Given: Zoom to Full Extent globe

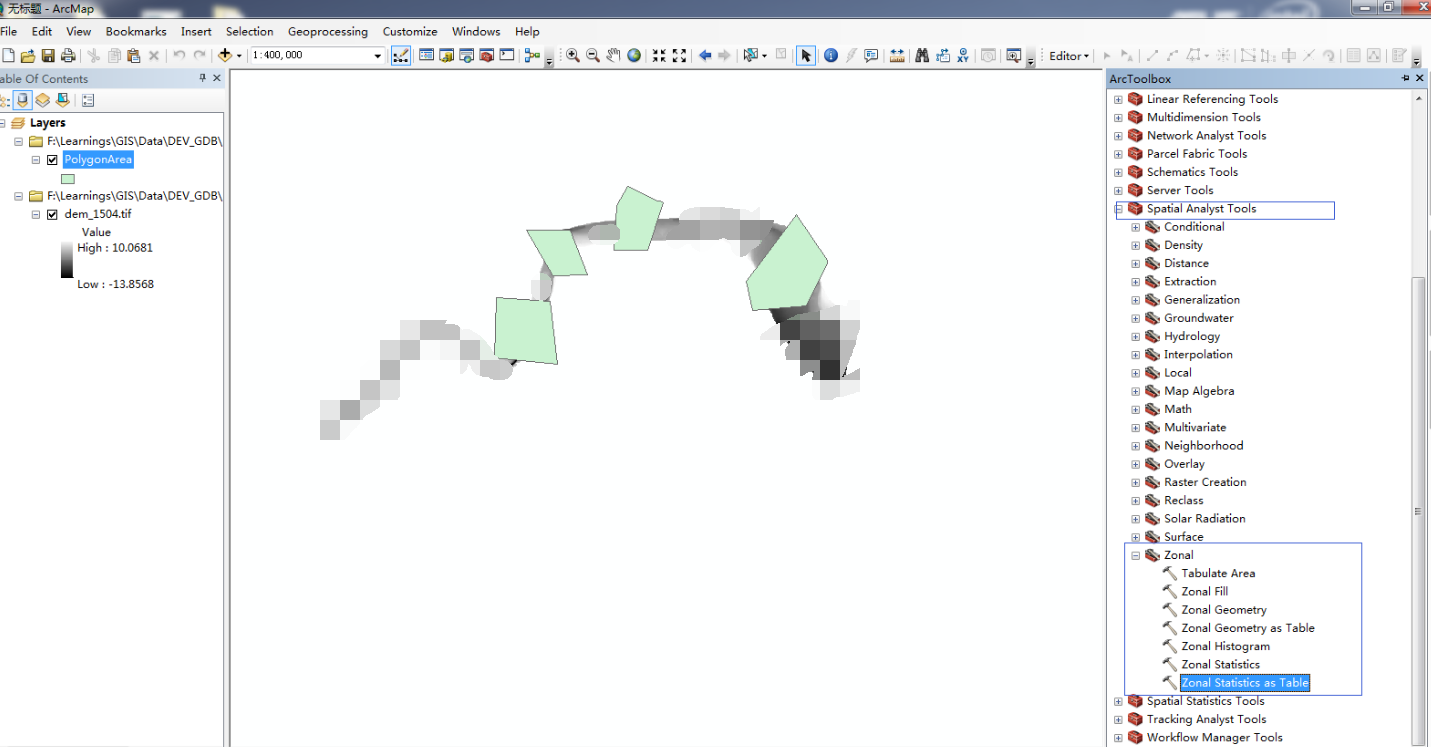Looking at the screenshot, I should coord(634,56).
